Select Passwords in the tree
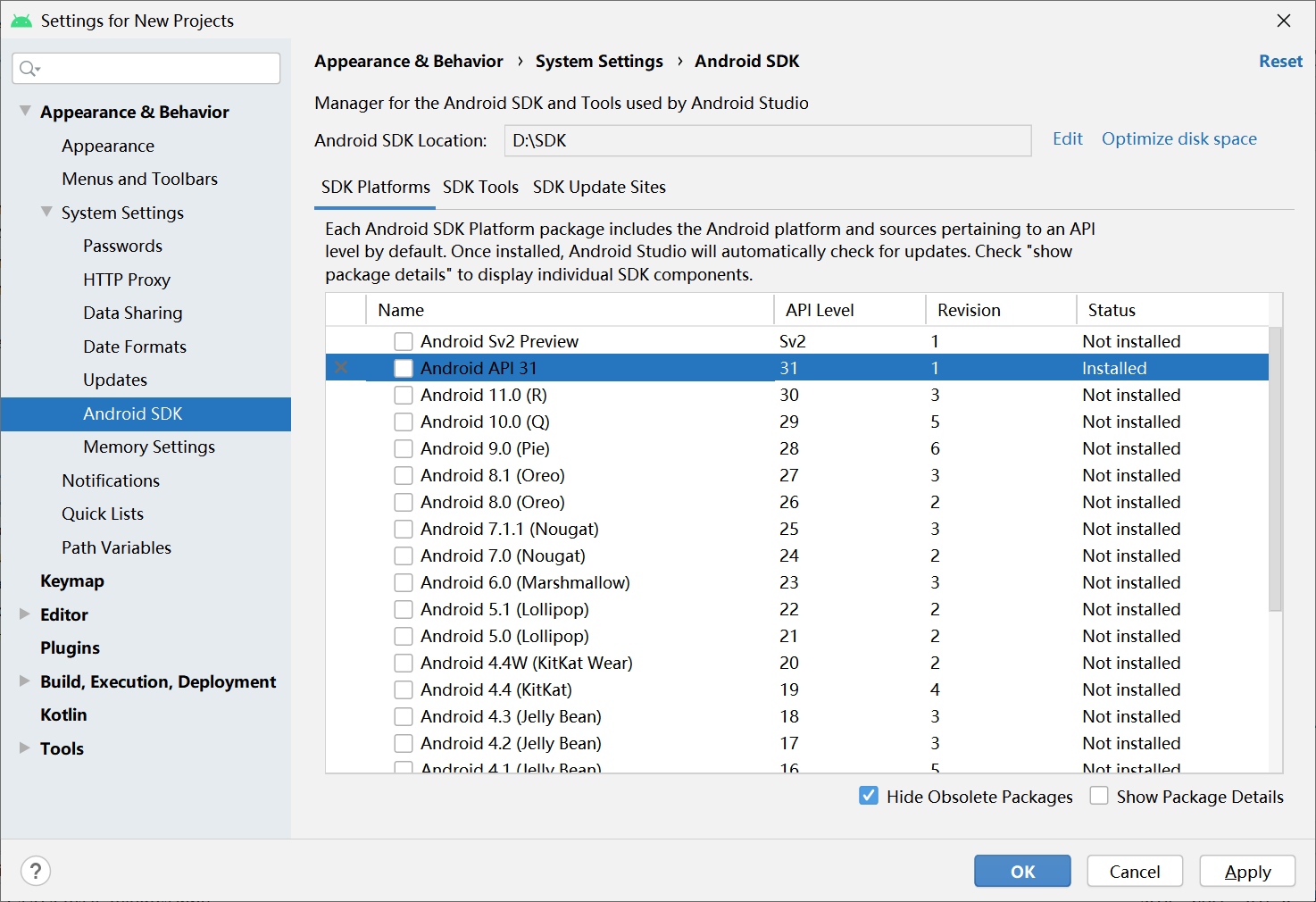 122,246
